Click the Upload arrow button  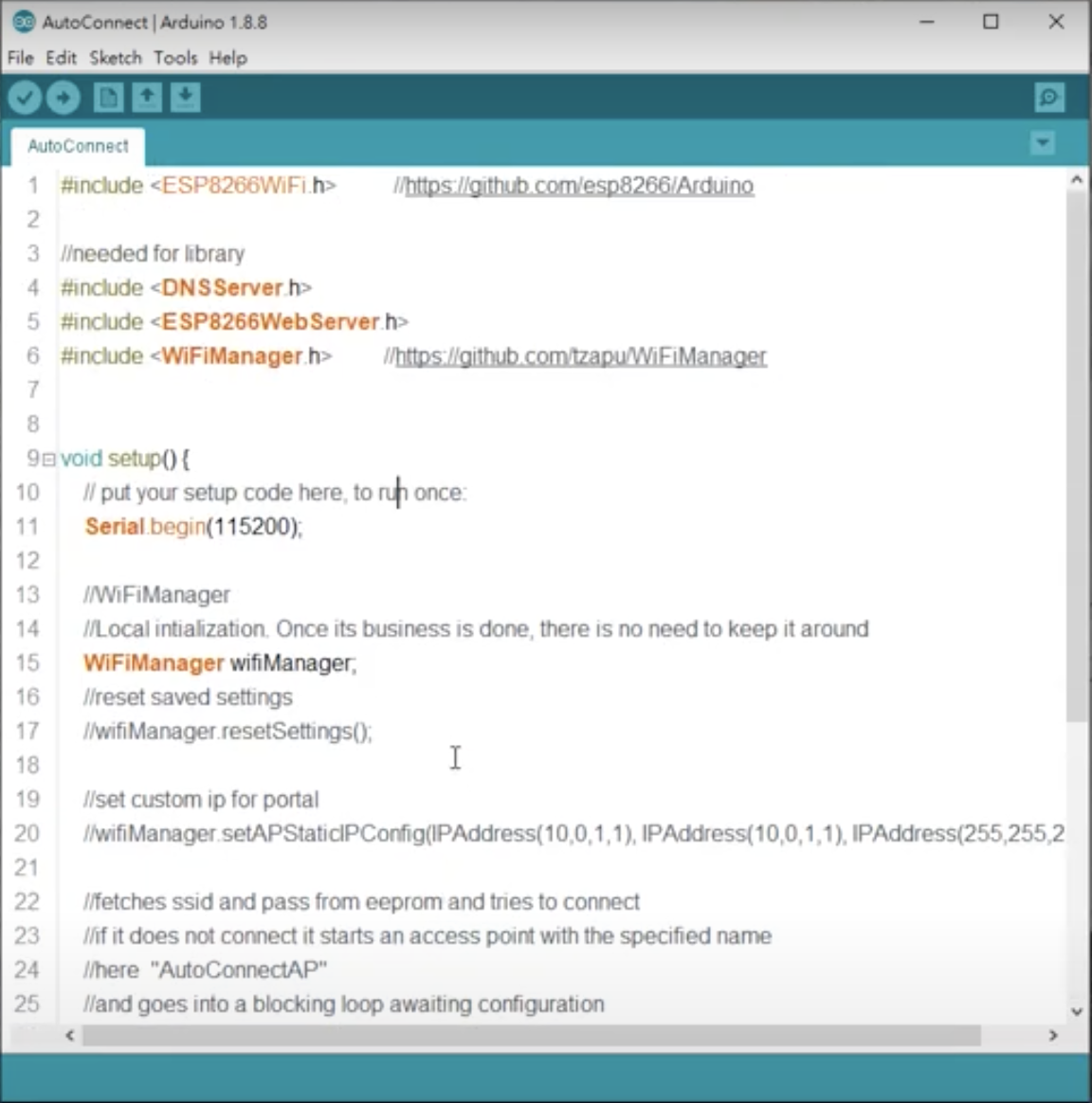point(64,97)
